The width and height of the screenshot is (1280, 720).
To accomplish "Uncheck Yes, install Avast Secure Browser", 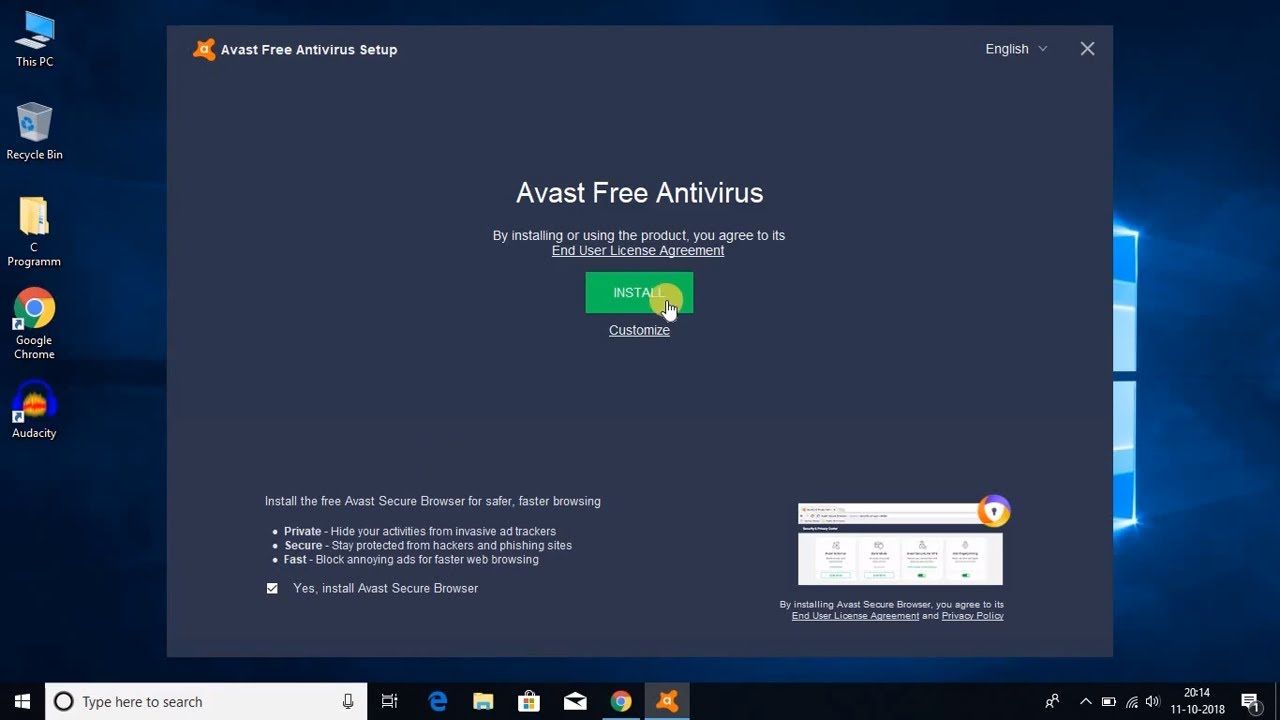I will pyautogui.click(x=272, y=589).
